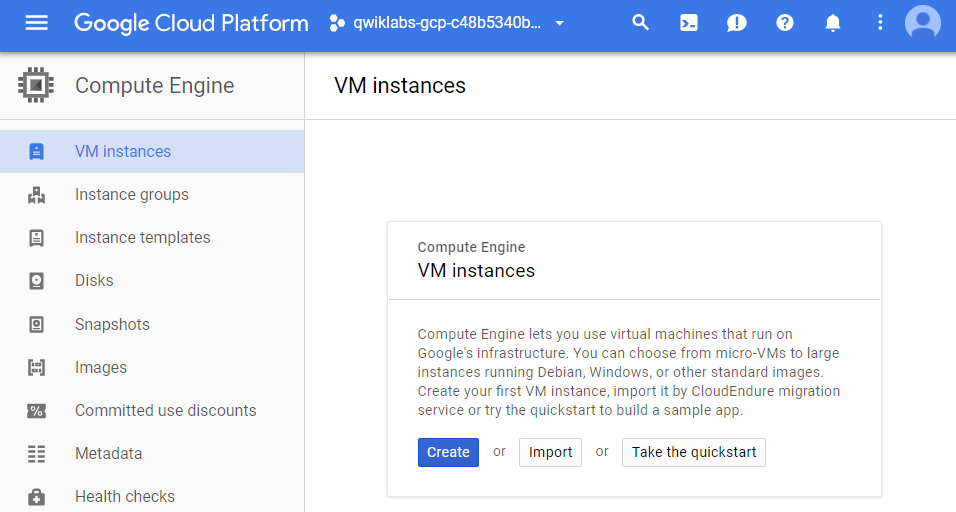
Task: Open Disks in the sidebar
Action: tap(152, 280)
